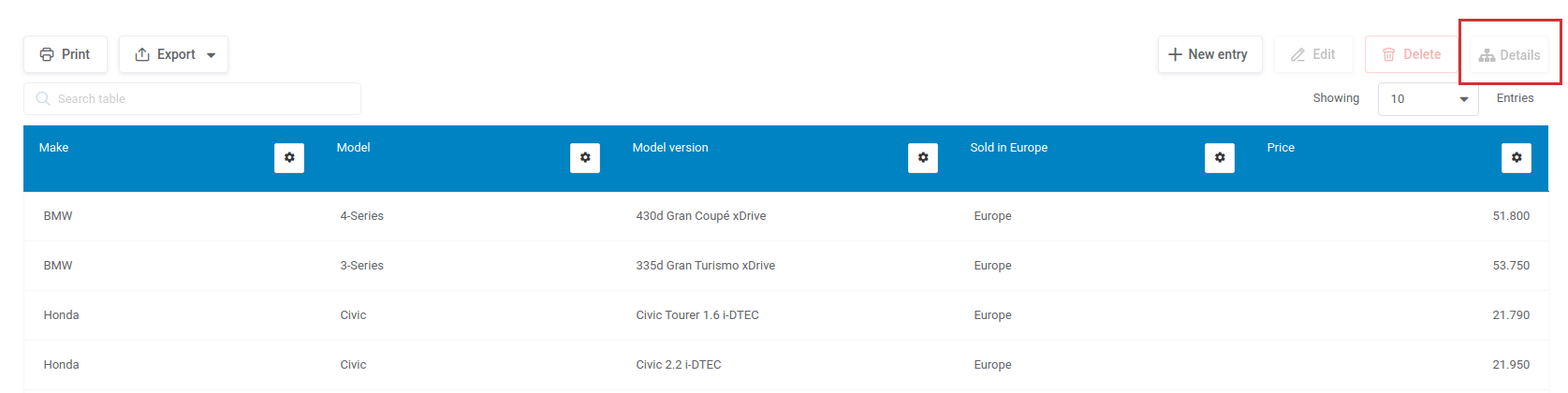Viewport: 1568px width, 393px height.
Task: Open the Export dropdown menu
Action: tap(174, 54)
